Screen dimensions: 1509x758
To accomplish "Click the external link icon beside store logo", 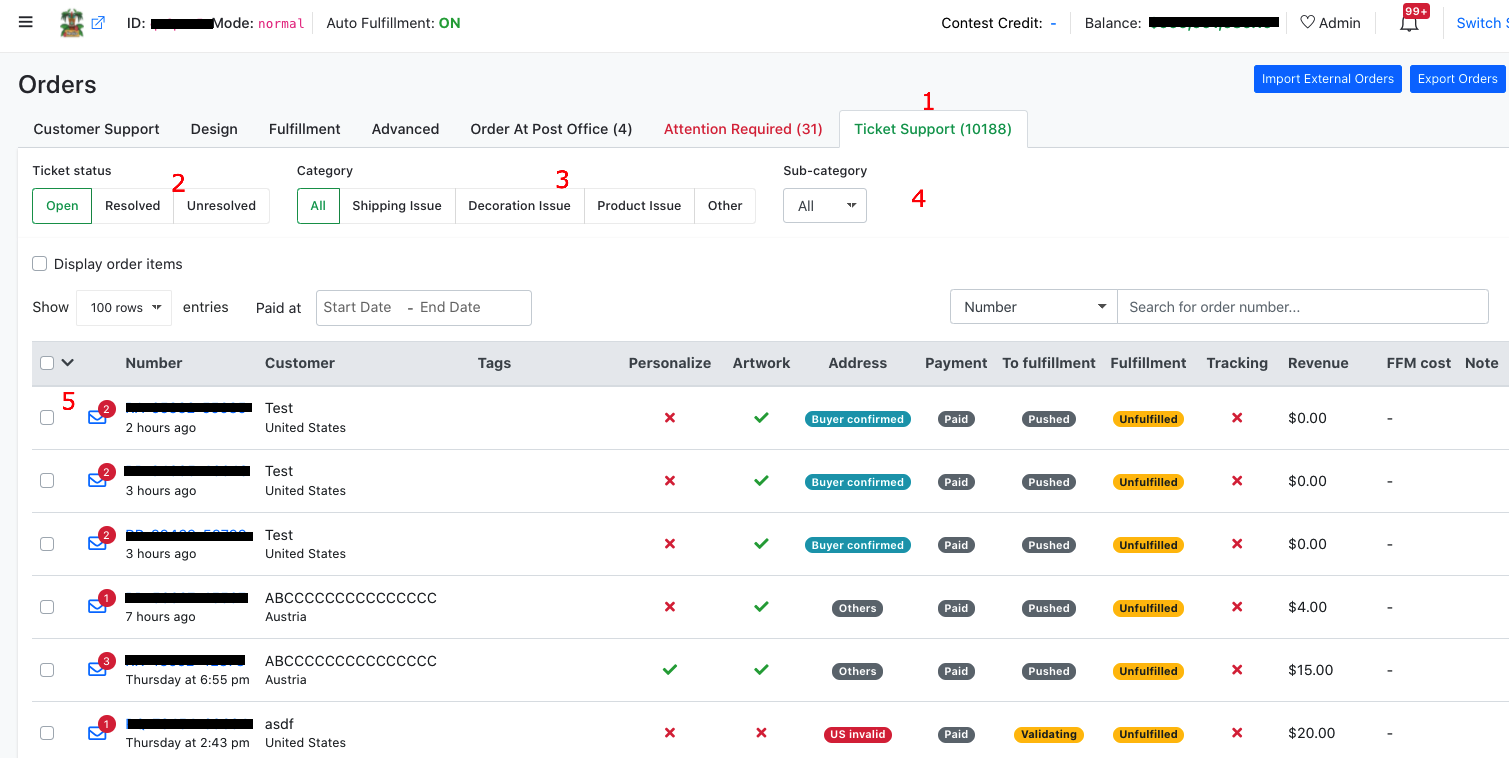I will [x=98, y=22].
